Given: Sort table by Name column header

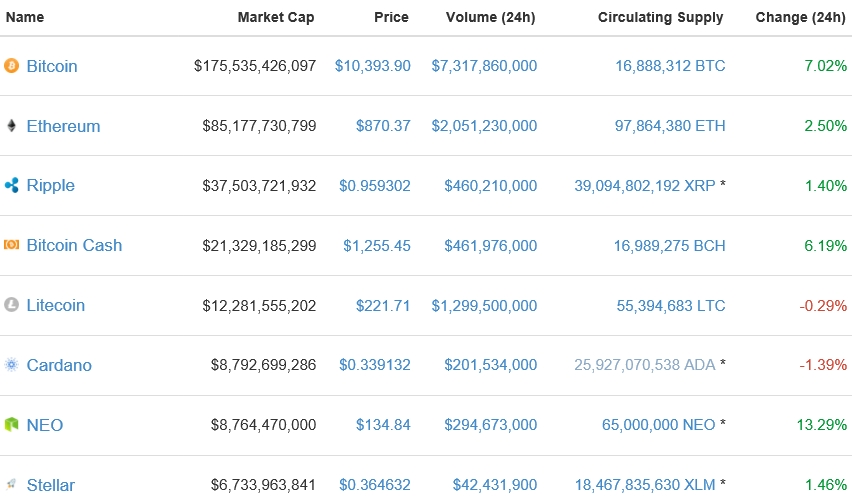Looking at the screenshot, I should (x=24, y=18).
